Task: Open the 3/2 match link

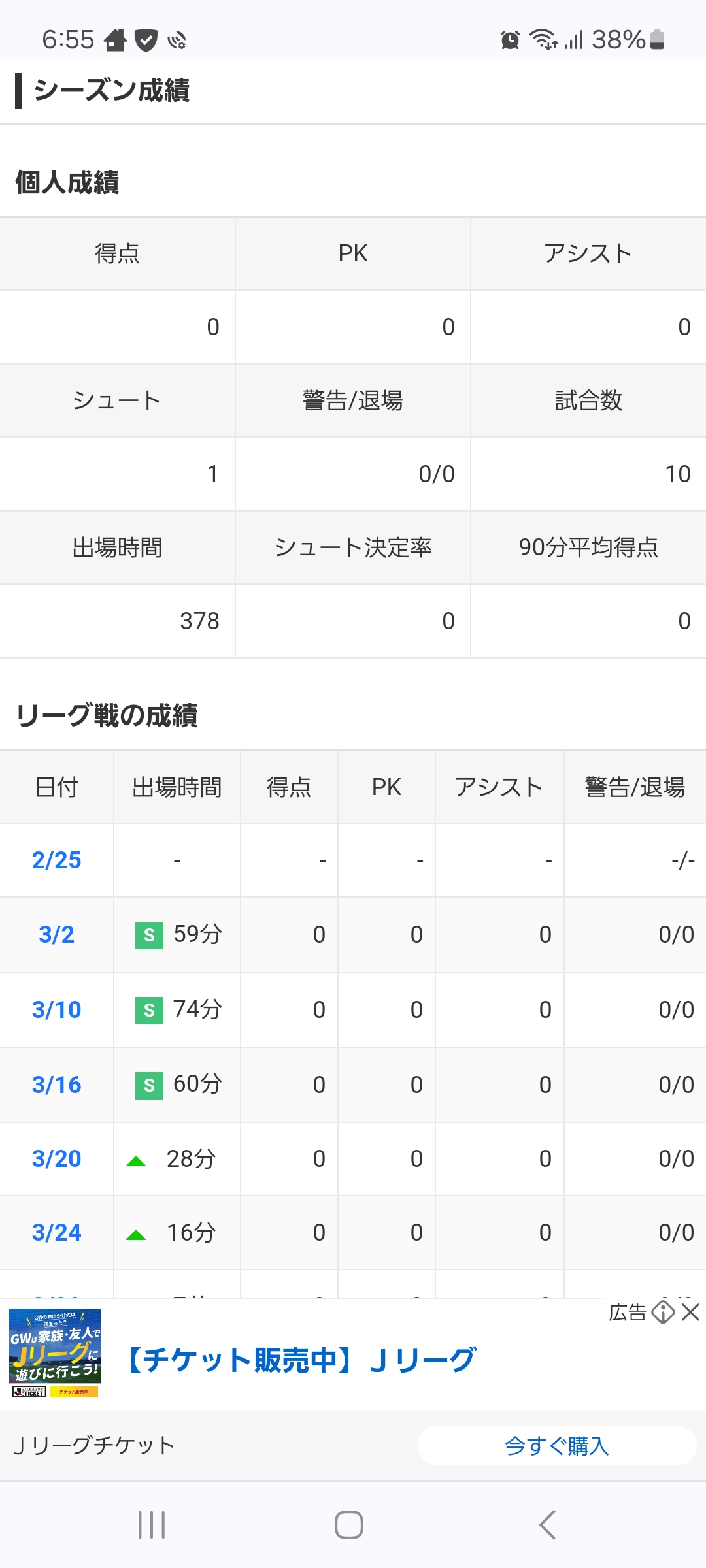Action: (x=57, y=935)
